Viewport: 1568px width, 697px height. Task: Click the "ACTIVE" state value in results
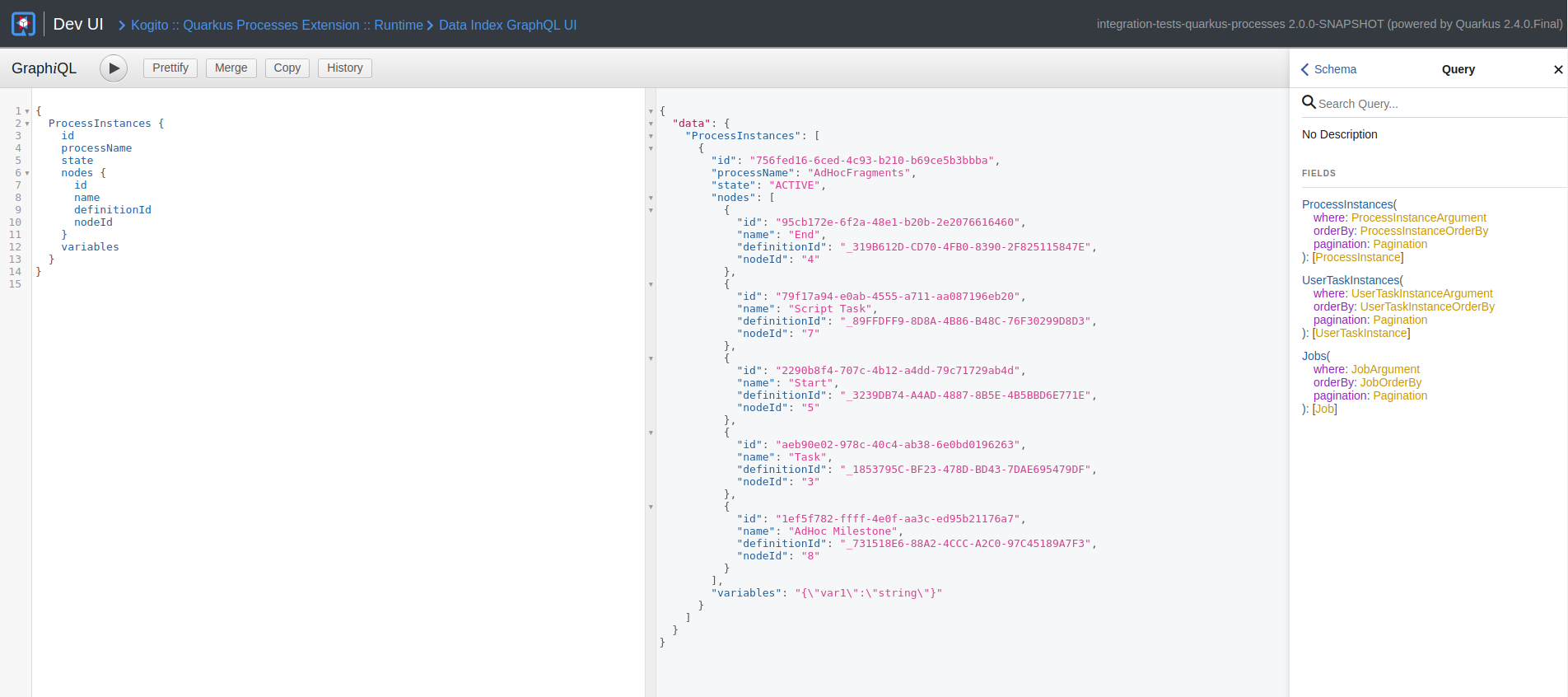pyautogui.click(x=795, y=185)
